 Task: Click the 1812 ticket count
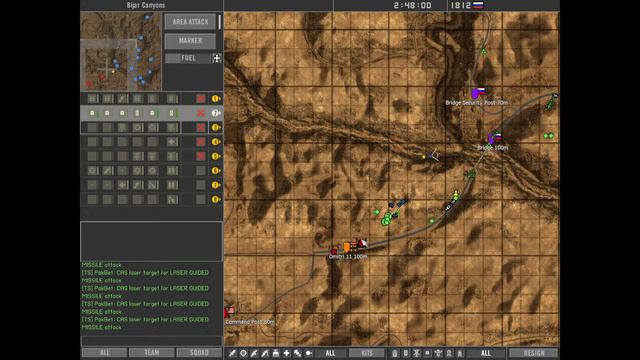tap(461, 5)
